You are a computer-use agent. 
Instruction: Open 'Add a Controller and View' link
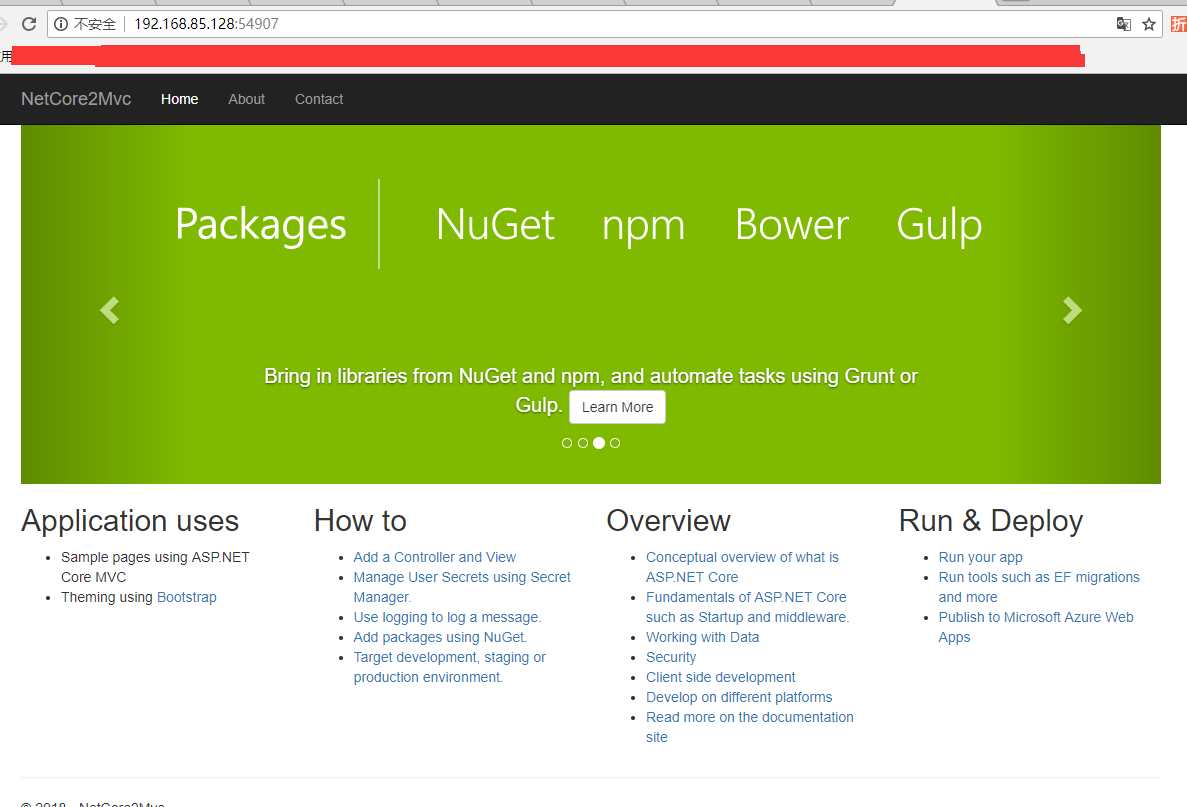click(435, 557)
